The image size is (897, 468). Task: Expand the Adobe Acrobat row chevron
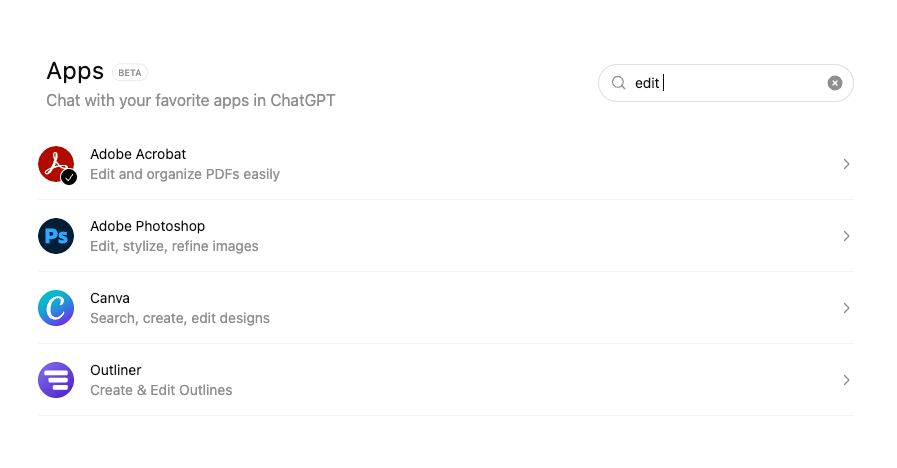click(846, 164)
